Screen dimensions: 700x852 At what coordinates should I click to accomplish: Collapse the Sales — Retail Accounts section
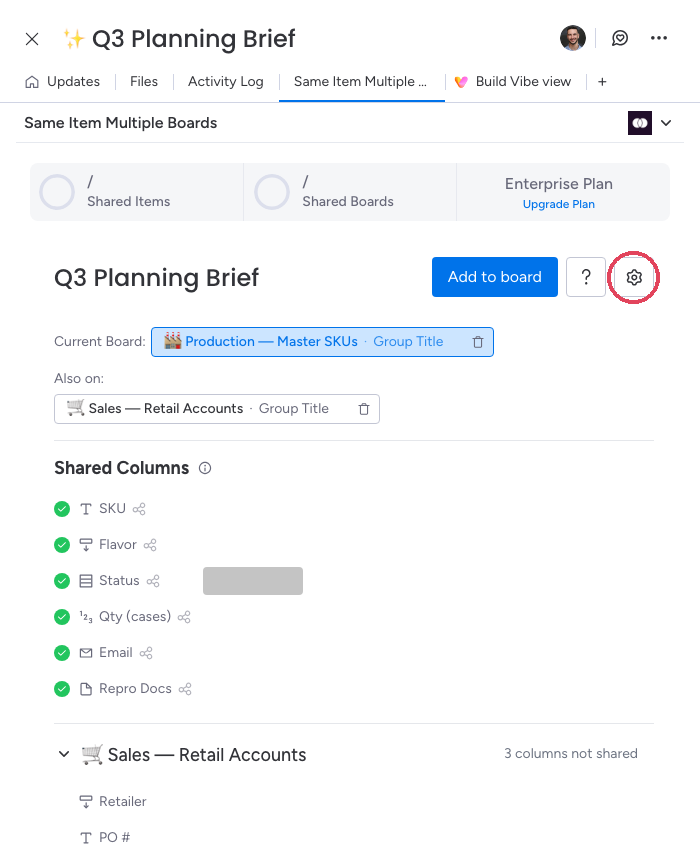click(64, 754)
